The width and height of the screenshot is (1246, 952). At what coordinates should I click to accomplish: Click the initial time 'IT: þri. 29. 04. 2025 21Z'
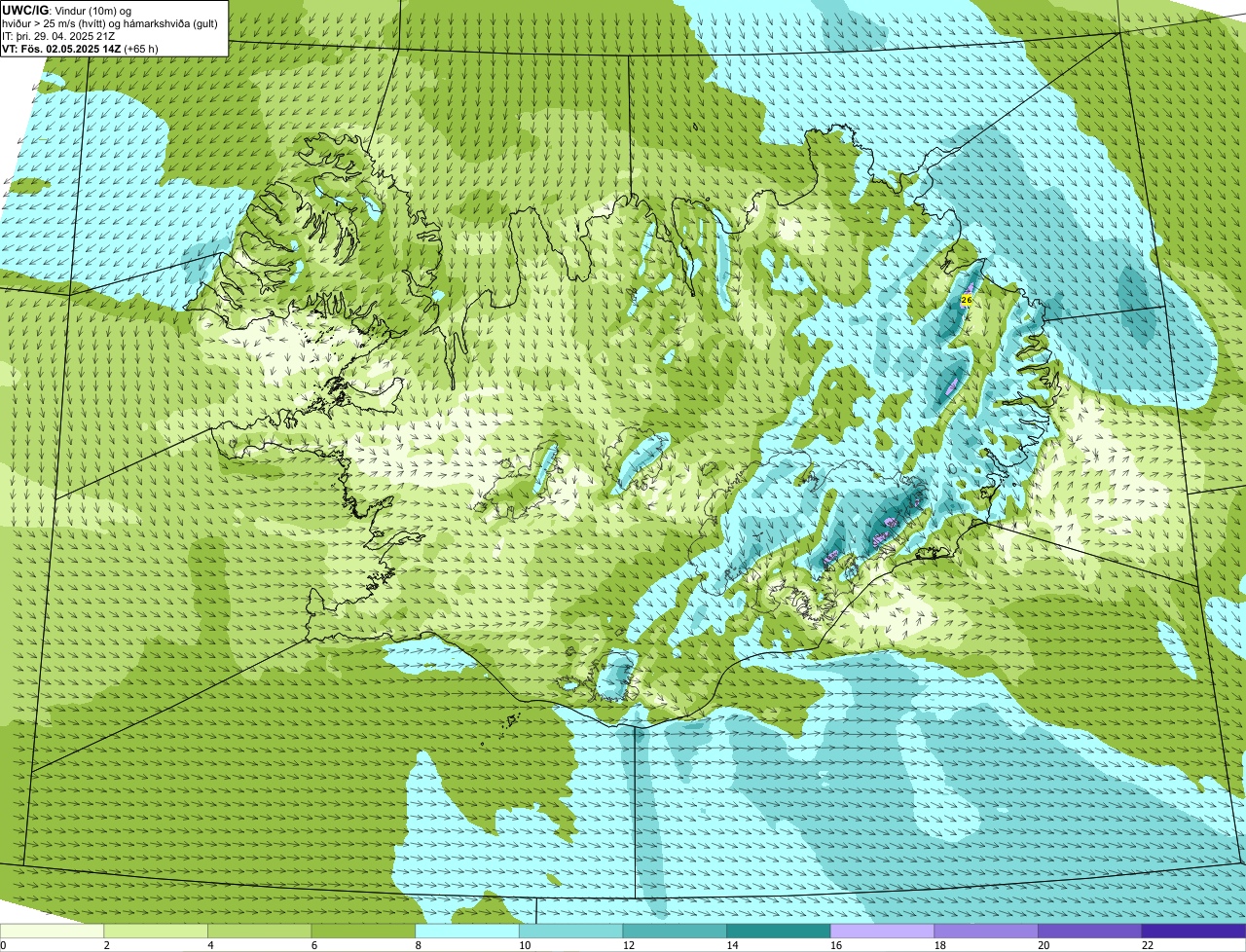(x=58, y=35)
